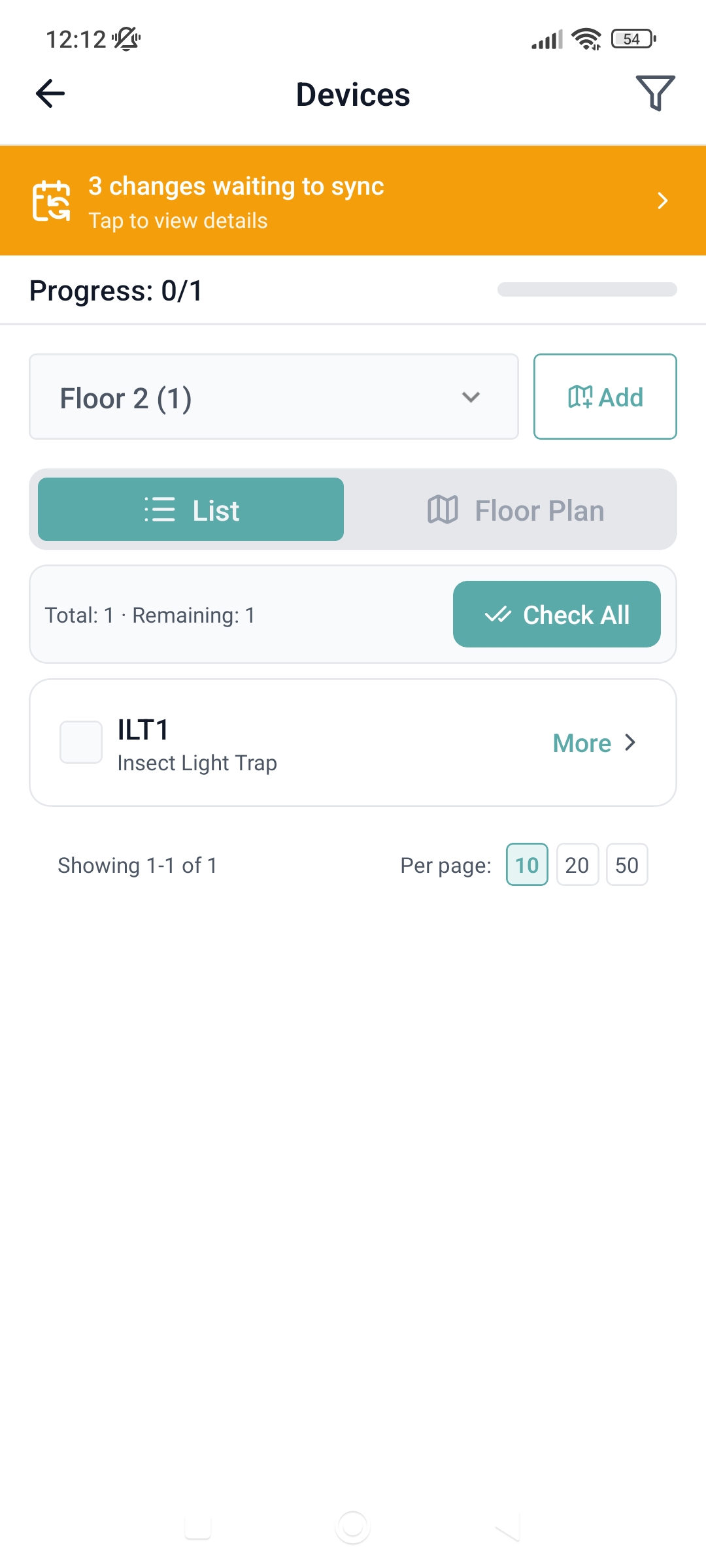Tap the map icon on Add button
Screen dimensions: 706x1568
pyautogui.click(x=580, y=397)
